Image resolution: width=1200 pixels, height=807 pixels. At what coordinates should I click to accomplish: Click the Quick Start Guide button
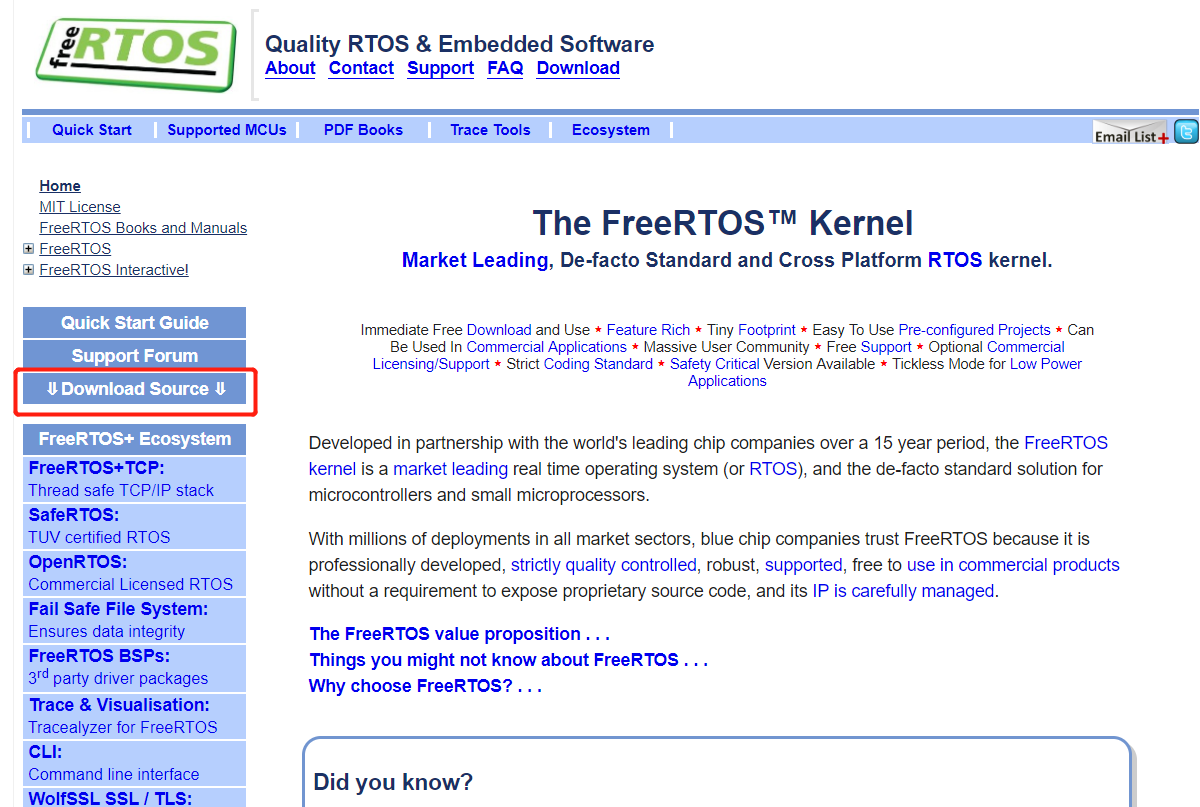click(134, 323)
